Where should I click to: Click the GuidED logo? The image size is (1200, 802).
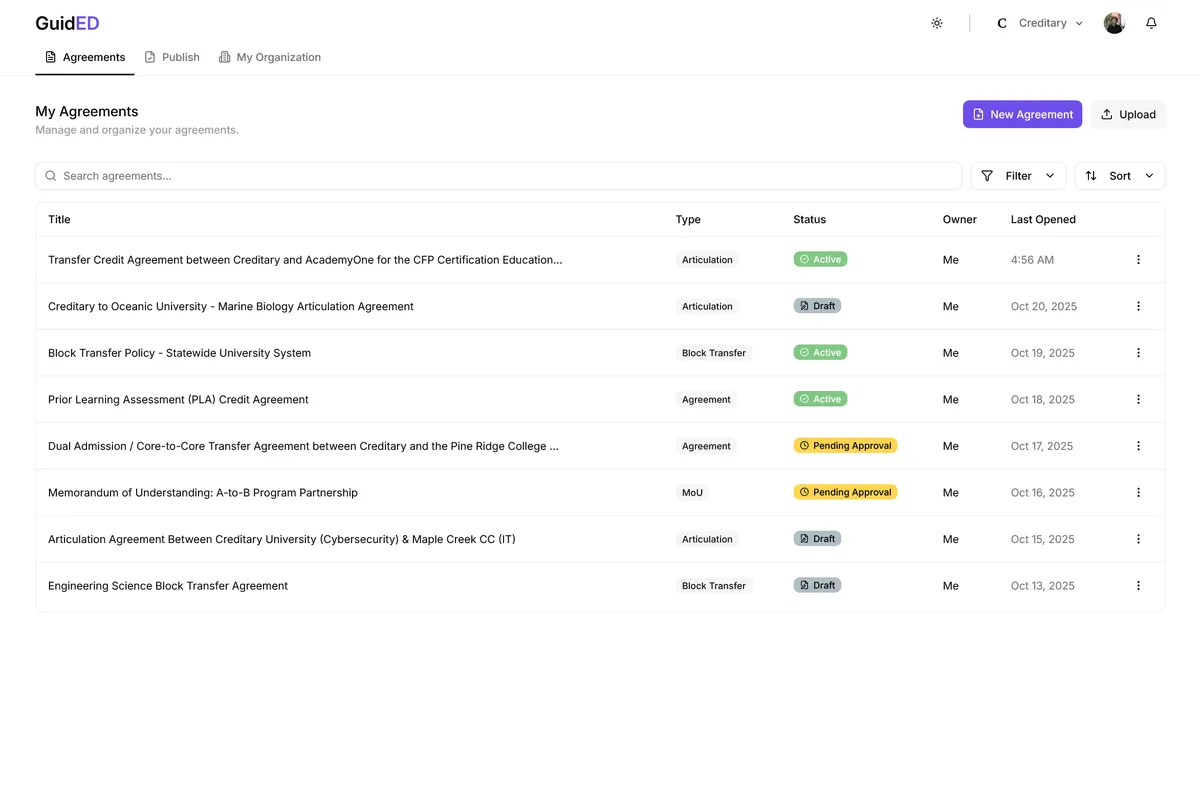tap(67, 23)
